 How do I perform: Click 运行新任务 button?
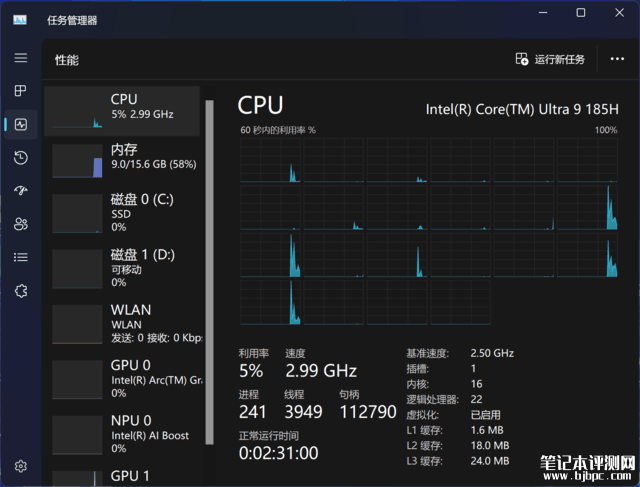(550, 59)
